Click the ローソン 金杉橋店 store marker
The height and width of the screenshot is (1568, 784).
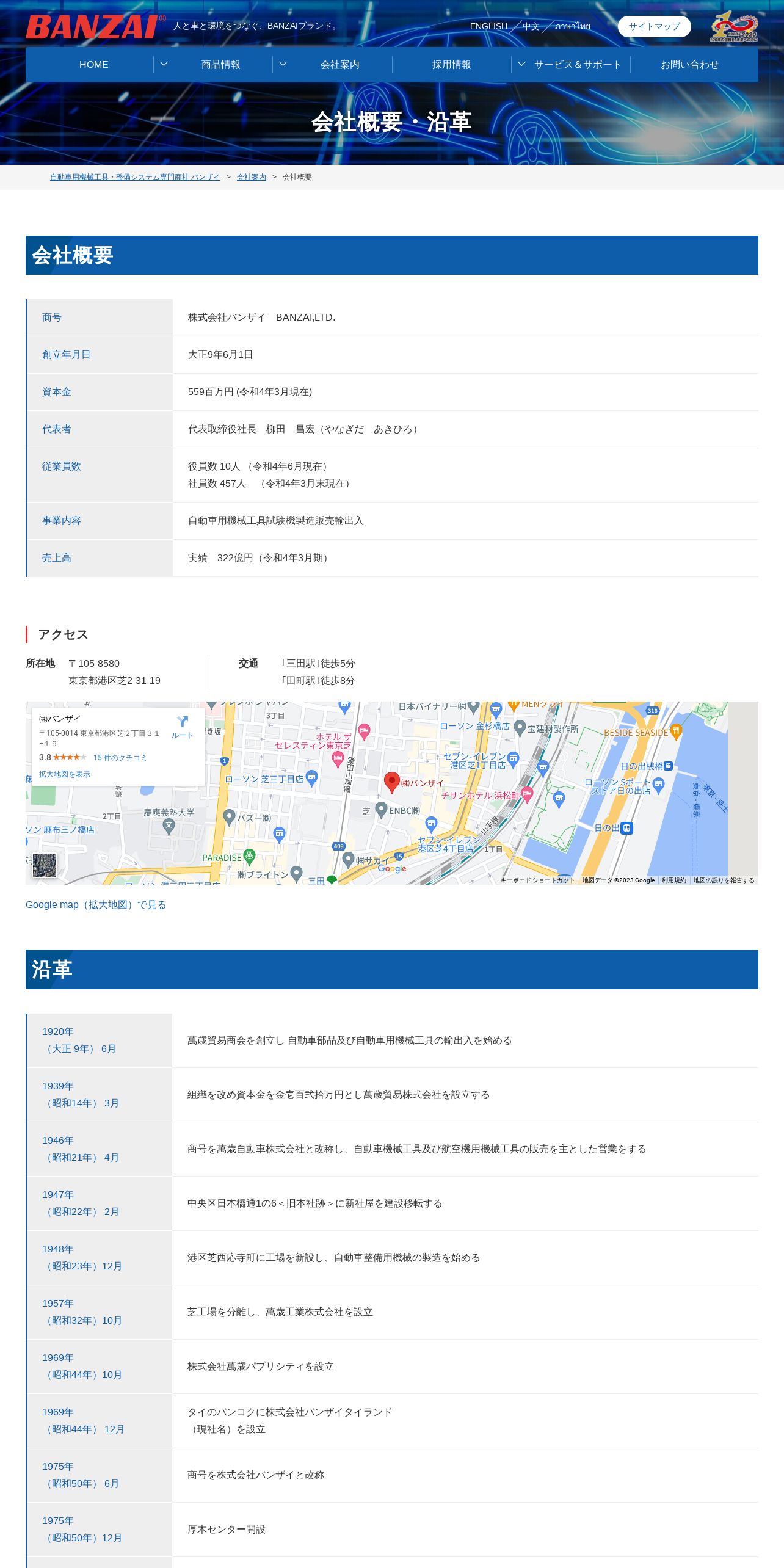(x=496, y=710)
